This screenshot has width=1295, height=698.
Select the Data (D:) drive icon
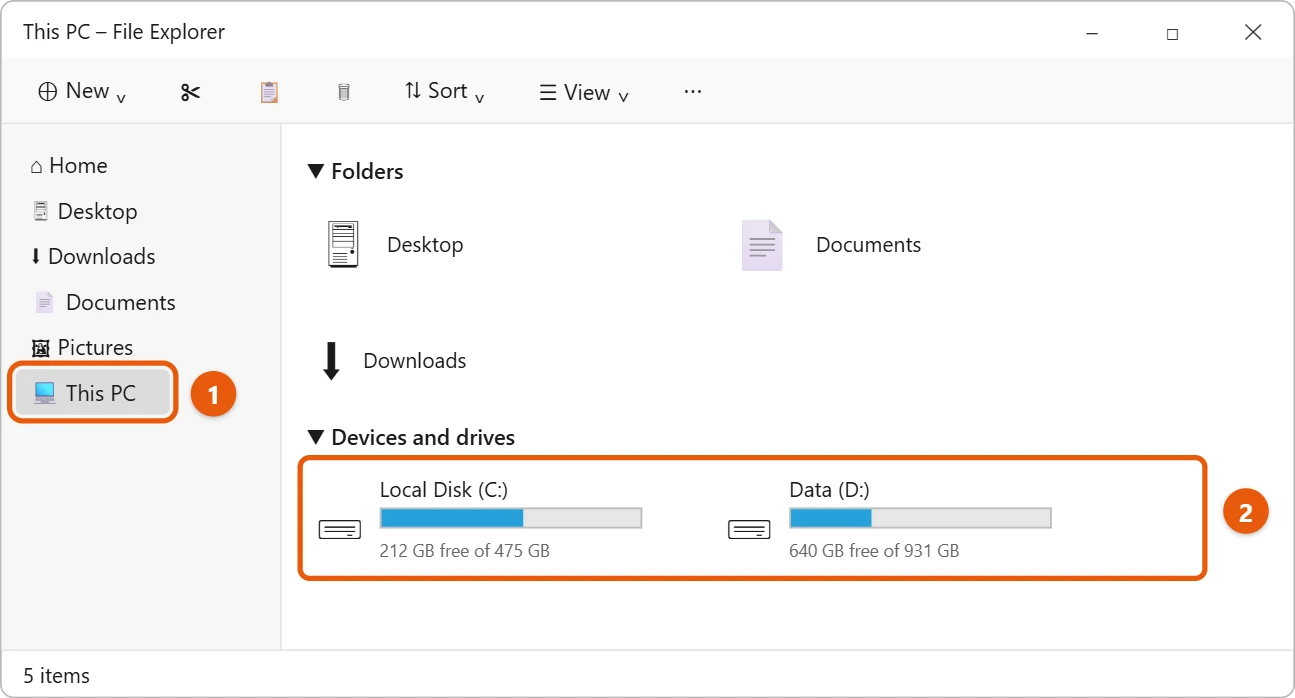click(749, 530)
